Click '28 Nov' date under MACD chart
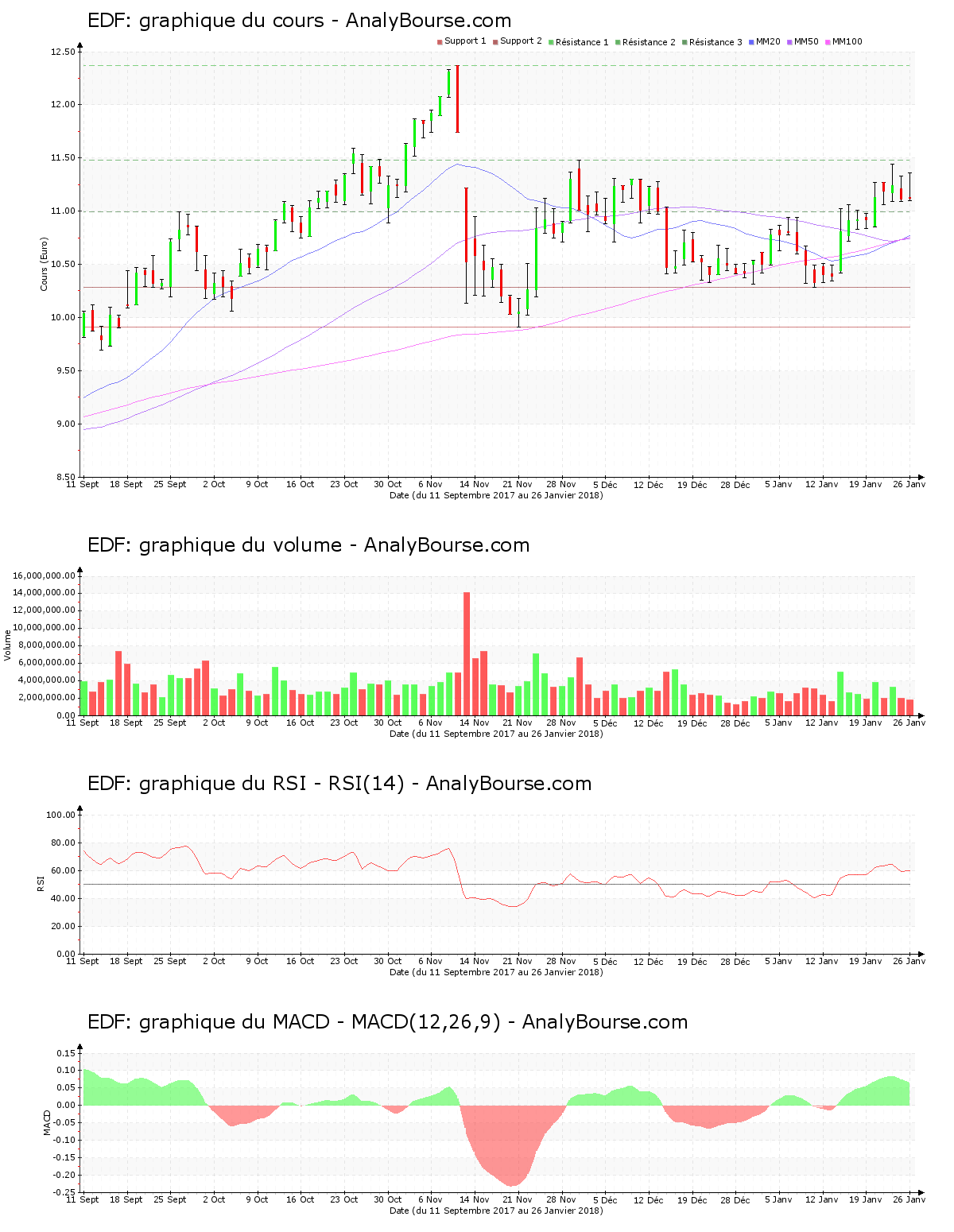 coord(561,1199)
